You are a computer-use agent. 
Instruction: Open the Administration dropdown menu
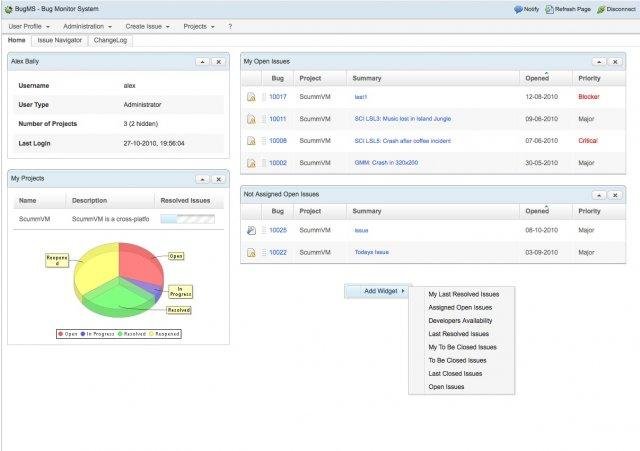point(87,27)
